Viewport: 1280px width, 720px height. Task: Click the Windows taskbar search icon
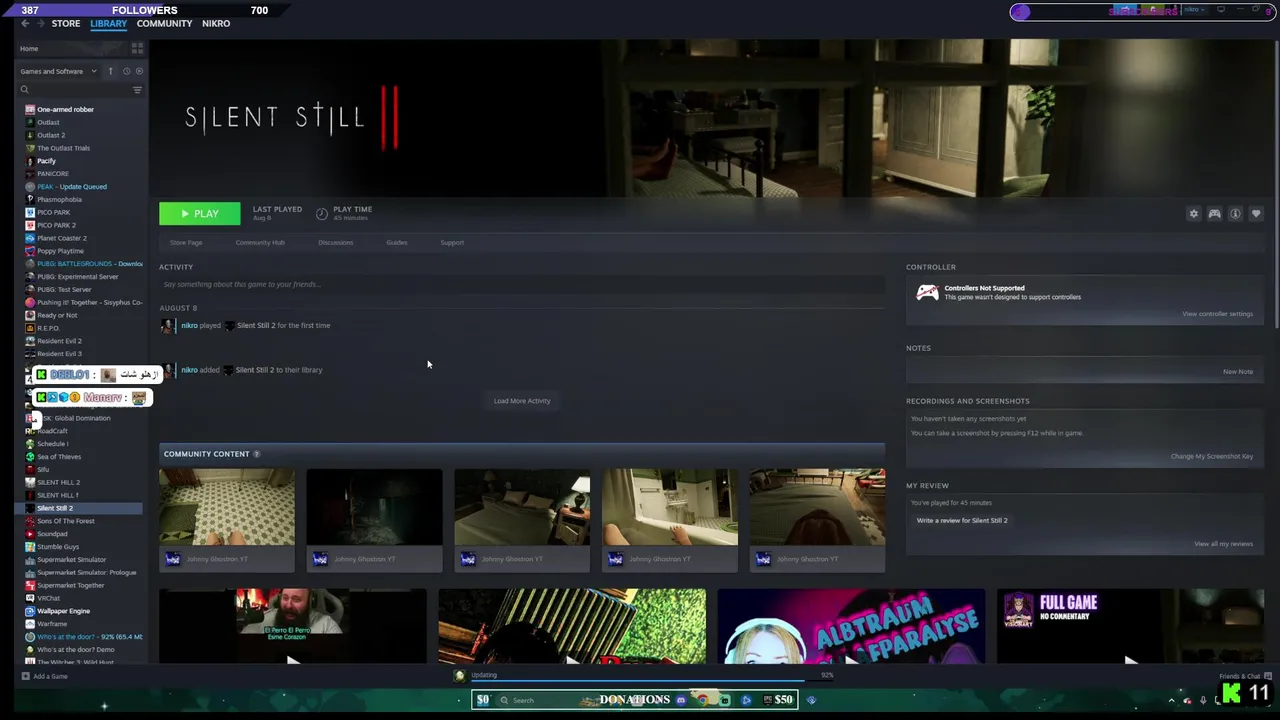[x=504, y=700]
